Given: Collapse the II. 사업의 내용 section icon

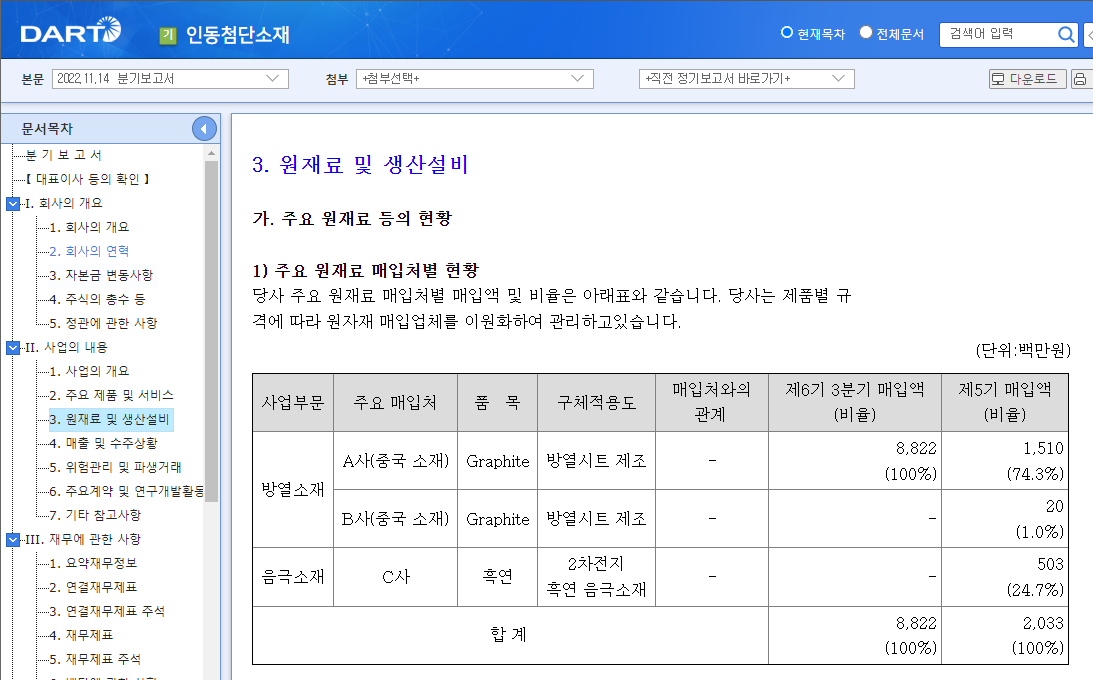Looking at the screenshot, I should pos(12,347).
